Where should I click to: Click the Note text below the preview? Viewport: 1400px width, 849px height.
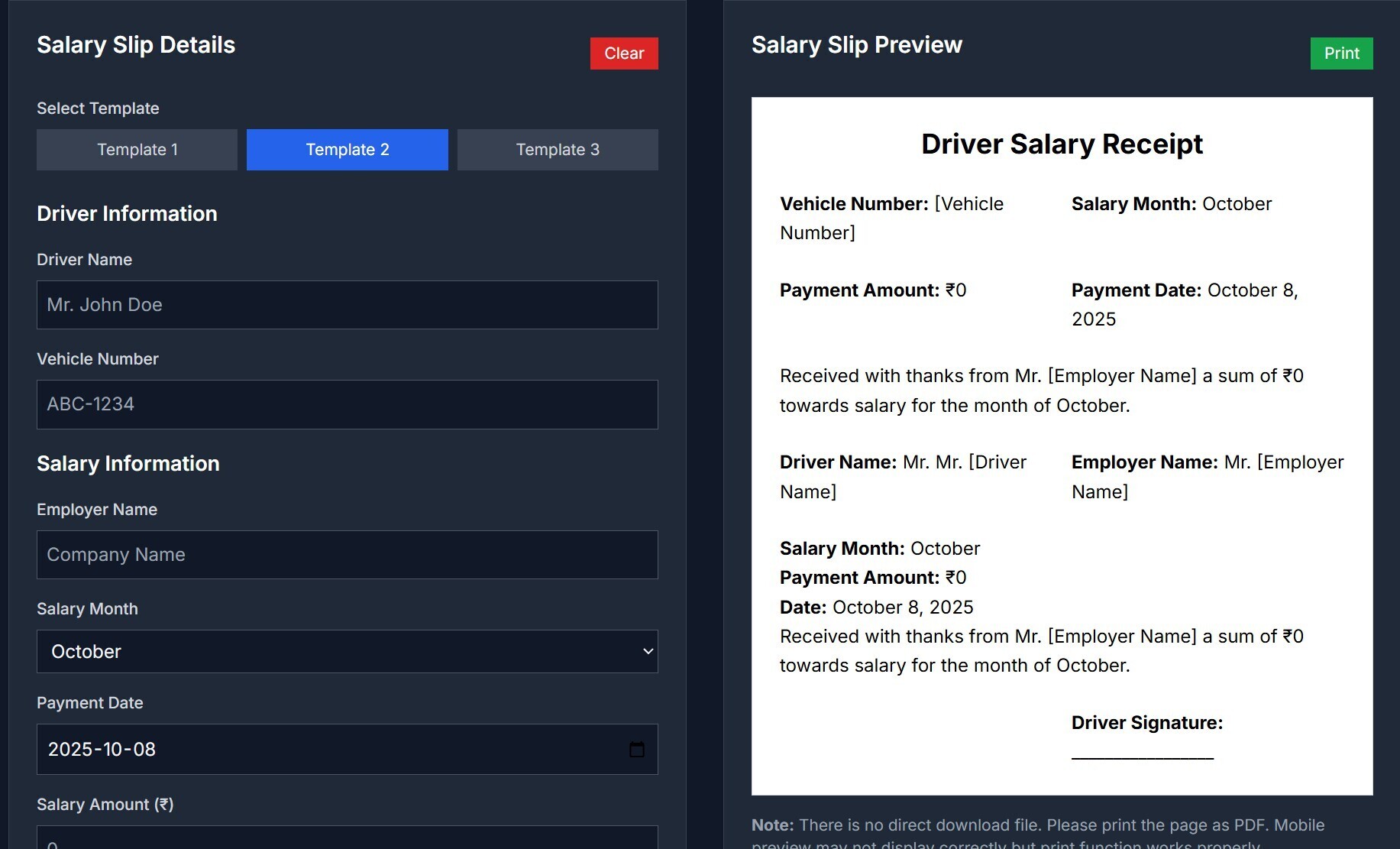(1037, 826)
